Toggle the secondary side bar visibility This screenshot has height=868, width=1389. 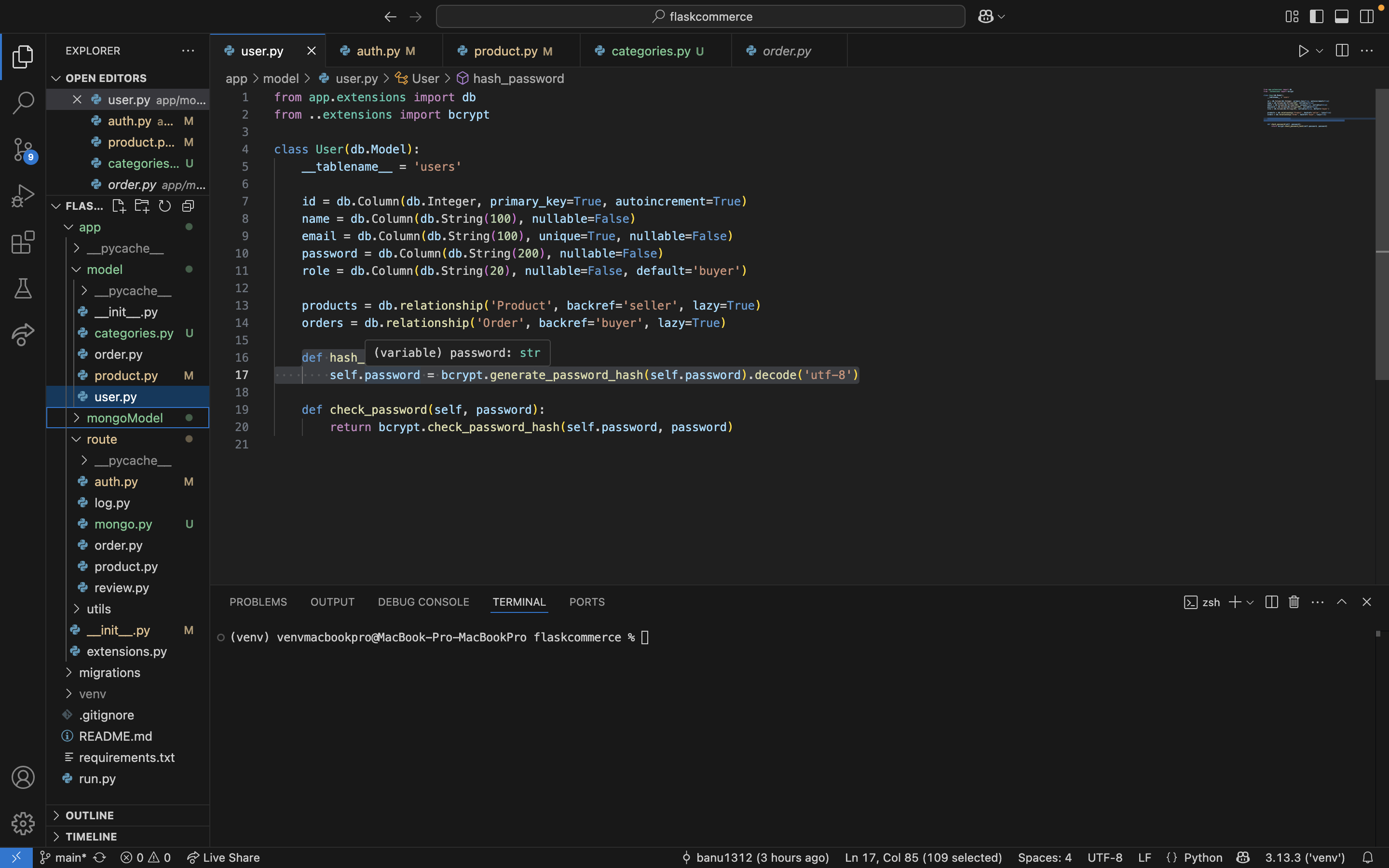[x=1367, y=17]
